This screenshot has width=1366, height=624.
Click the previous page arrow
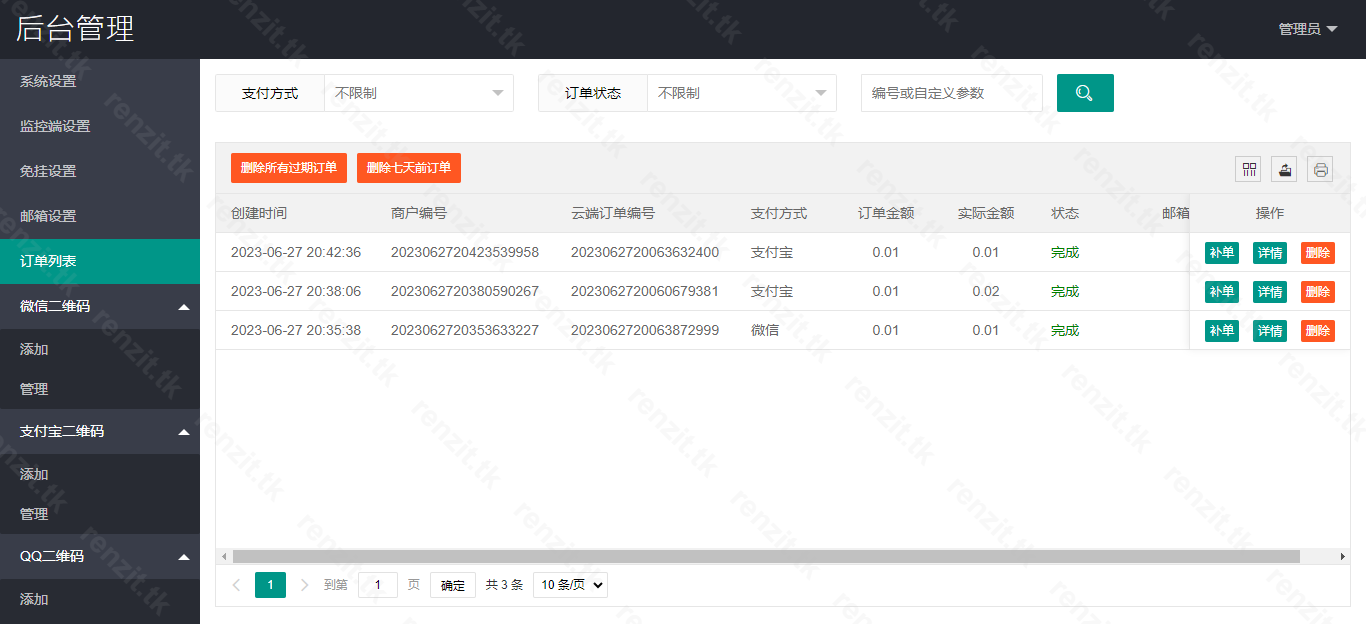point(236,585)
